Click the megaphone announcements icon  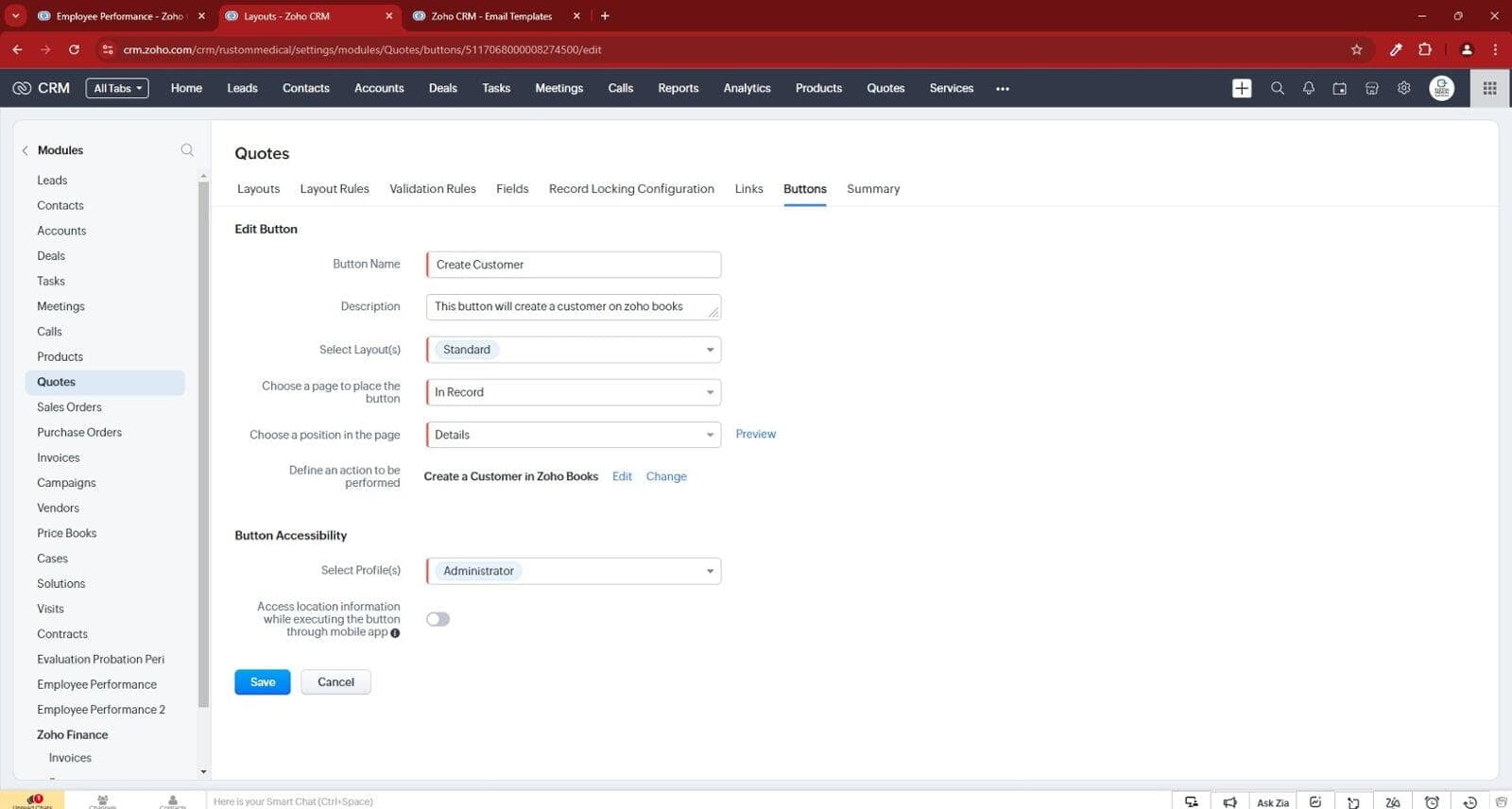[1229, 801]
